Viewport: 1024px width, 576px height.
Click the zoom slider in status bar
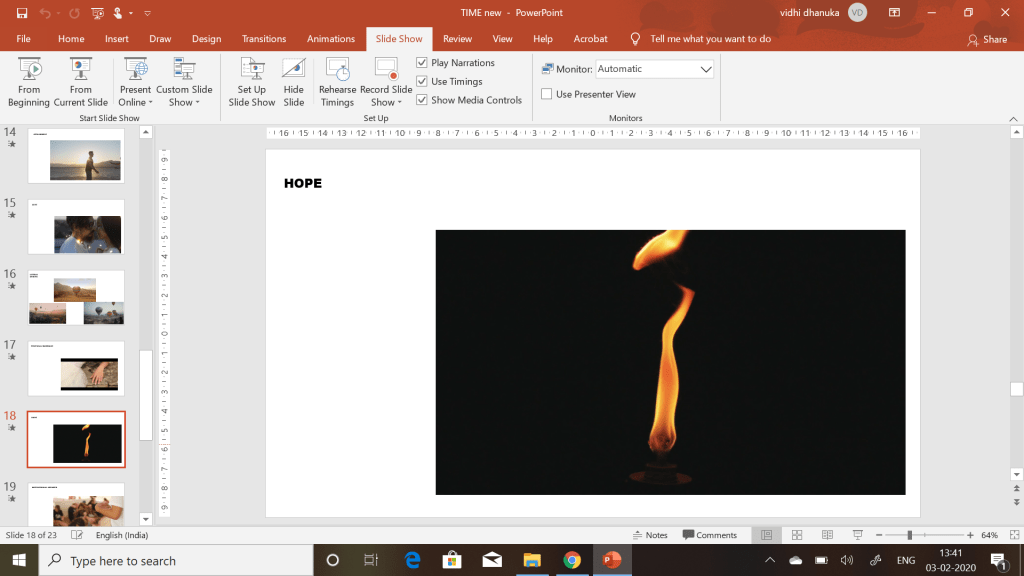[910, 535]
